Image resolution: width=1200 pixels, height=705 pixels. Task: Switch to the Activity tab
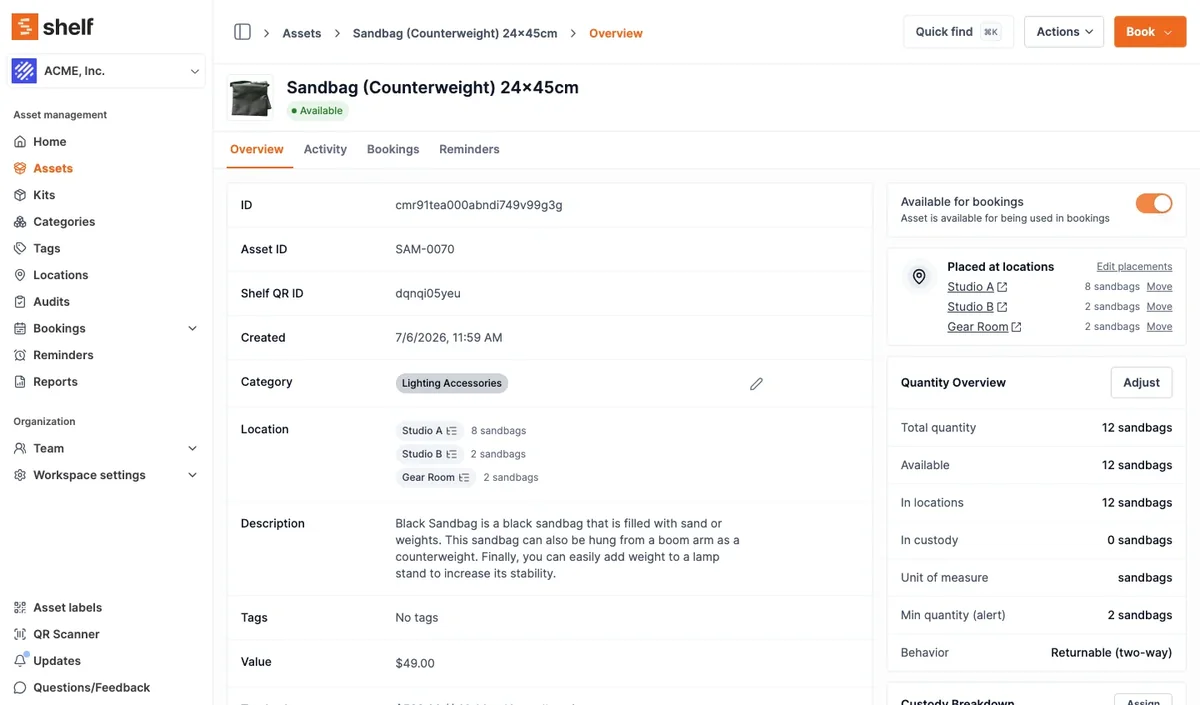point(325,149)
